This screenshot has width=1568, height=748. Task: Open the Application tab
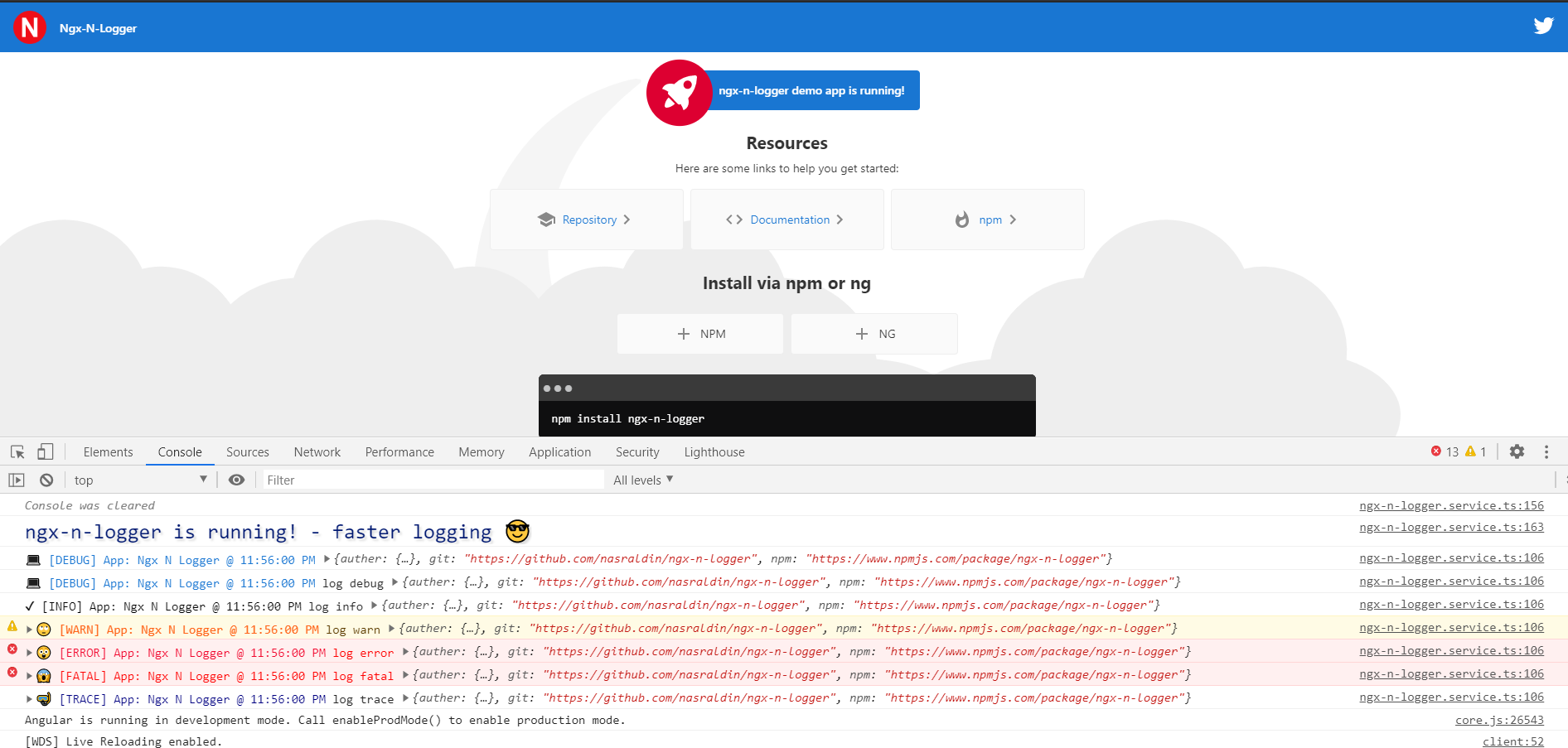[x=560, y=451]
